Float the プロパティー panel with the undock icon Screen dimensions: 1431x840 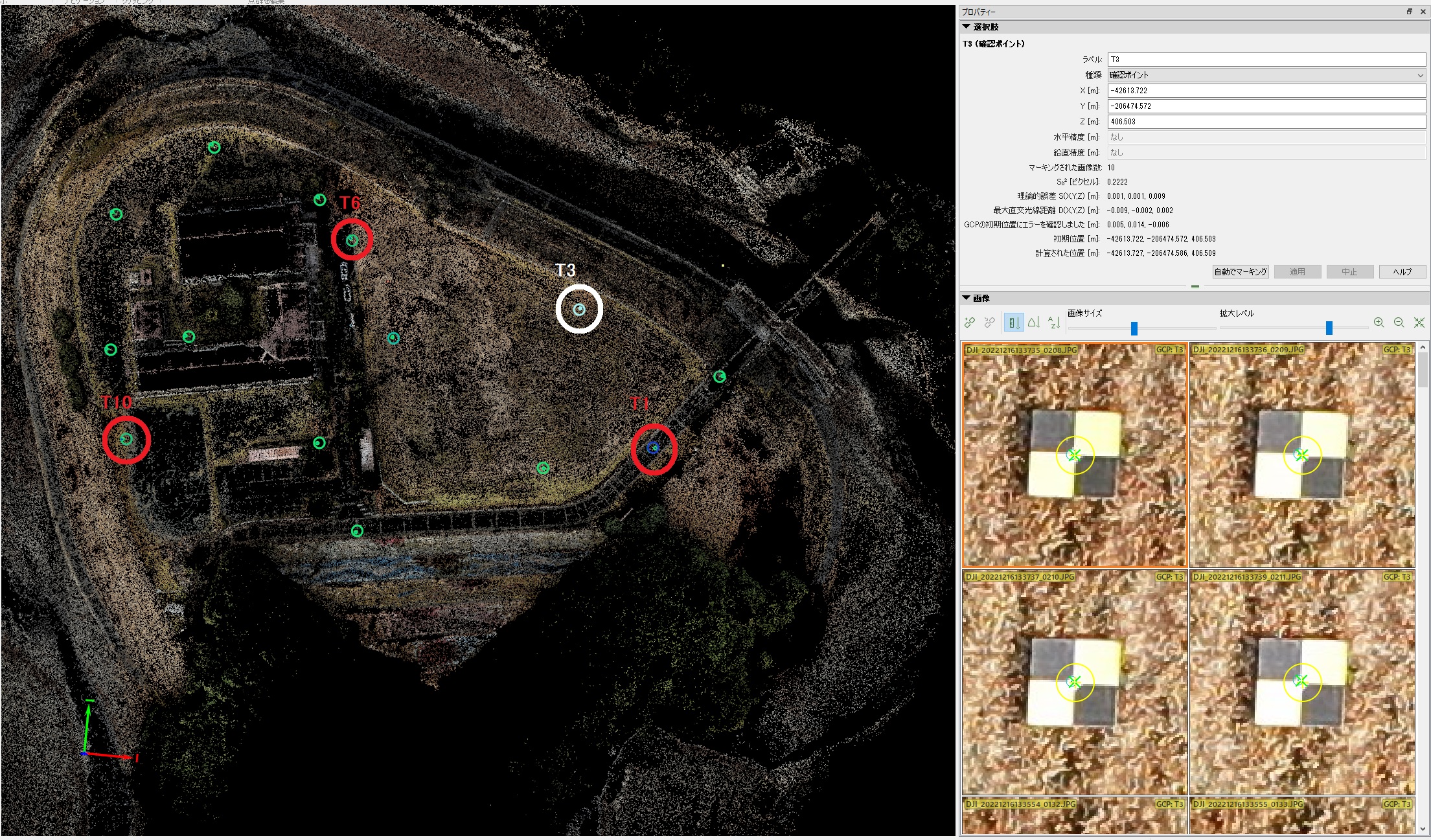1410,12
